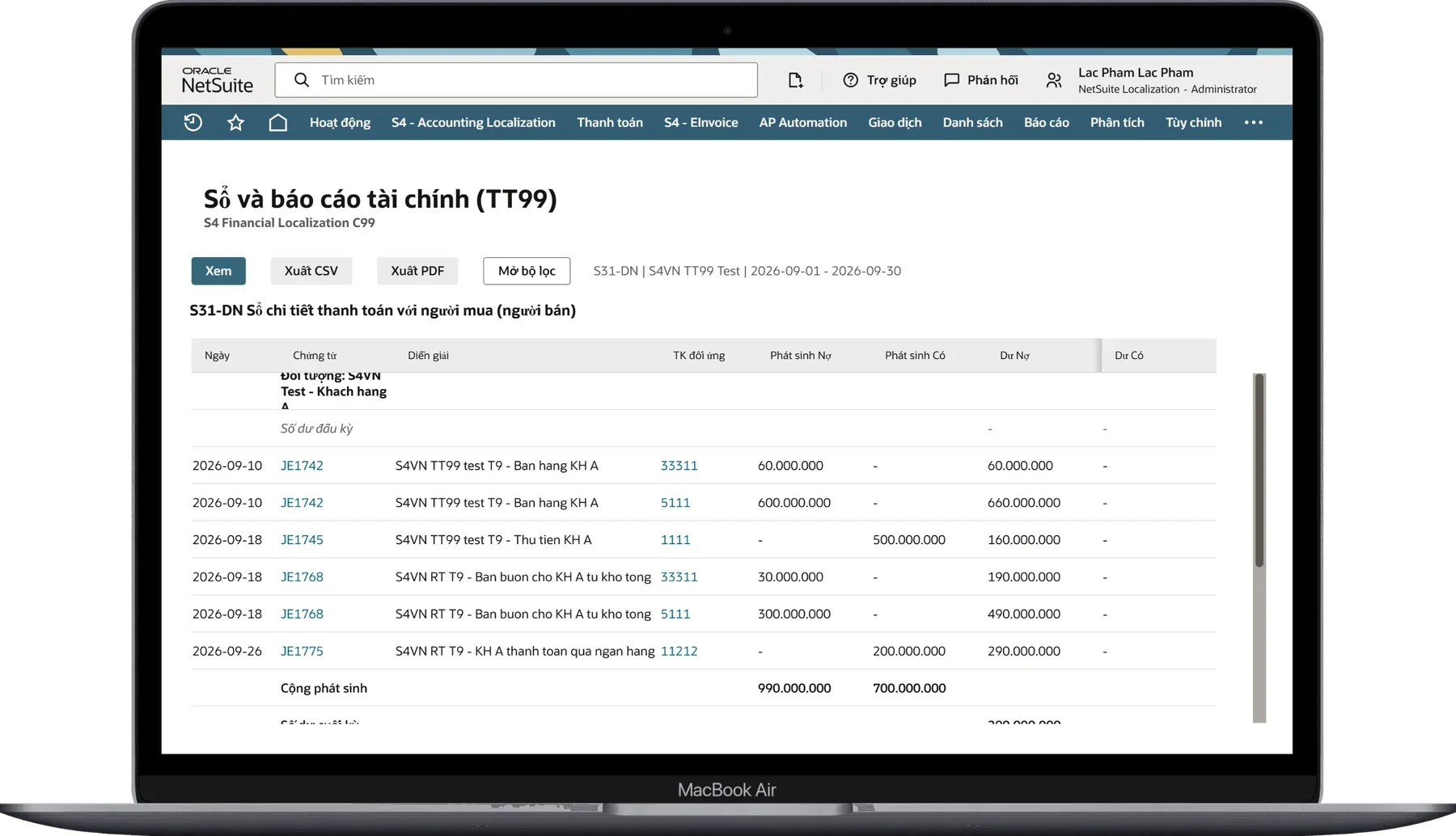The height and width of the screenshot is (836, 1456).
Task: Open S4 - Accounting Localization menu
Action: tap(473, 122)
